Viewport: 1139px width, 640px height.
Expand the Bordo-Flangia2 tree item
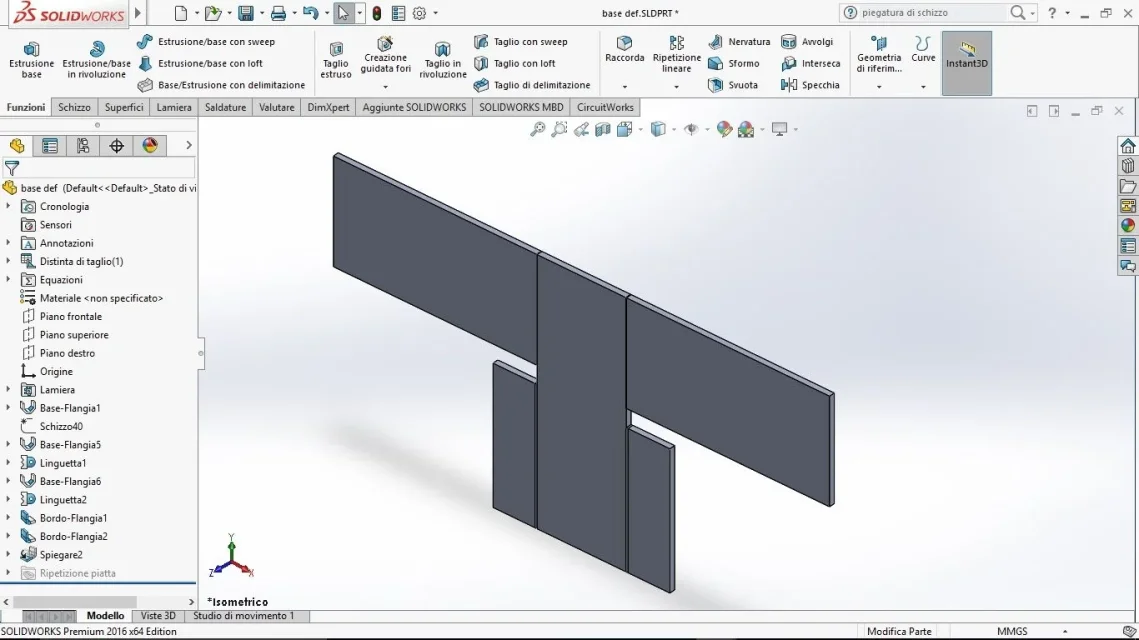tap(8, 536)
